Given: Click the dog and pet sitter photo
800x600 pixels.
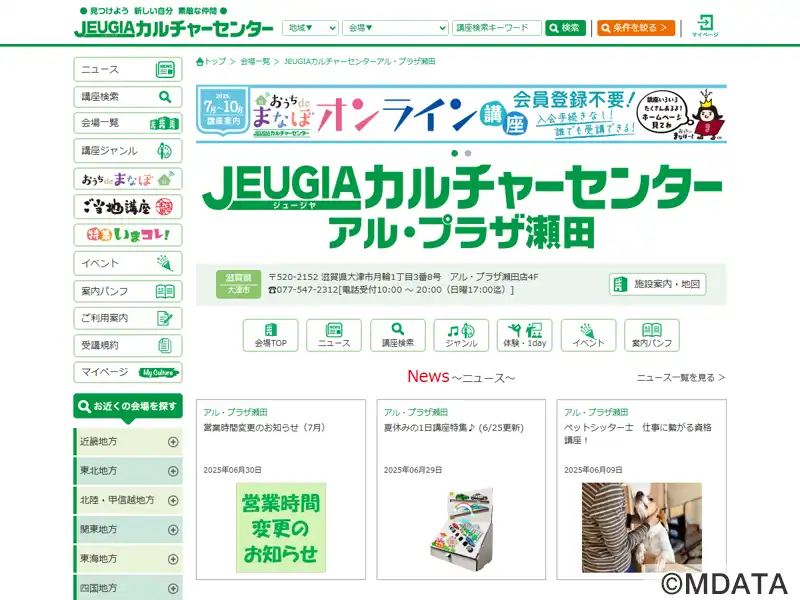Looking at the screenshot, I should [x=642, y=528].
